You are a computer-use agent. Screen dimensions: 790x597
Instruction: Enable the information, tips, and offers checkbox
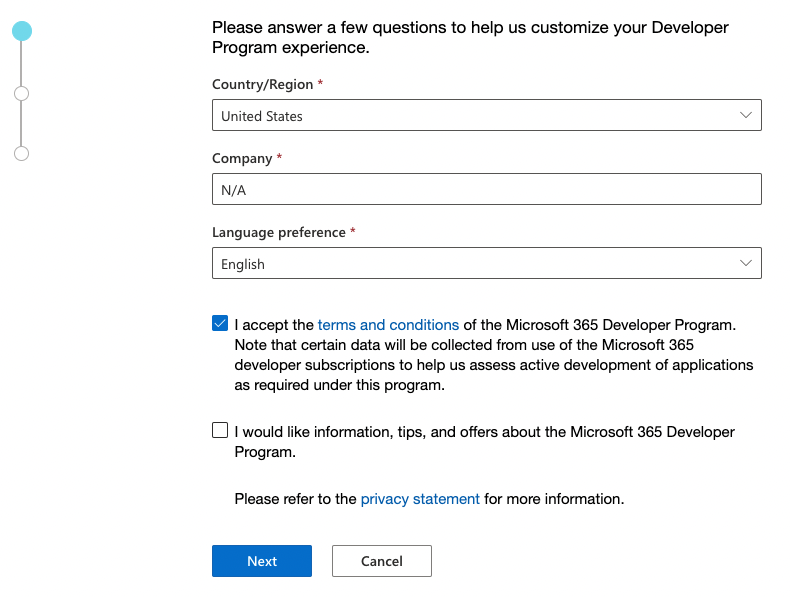coord(220,430)
